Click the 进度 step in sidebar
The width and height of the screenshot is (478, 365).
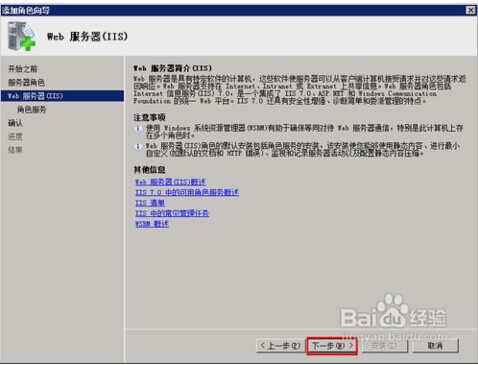[x=15, y=136]
